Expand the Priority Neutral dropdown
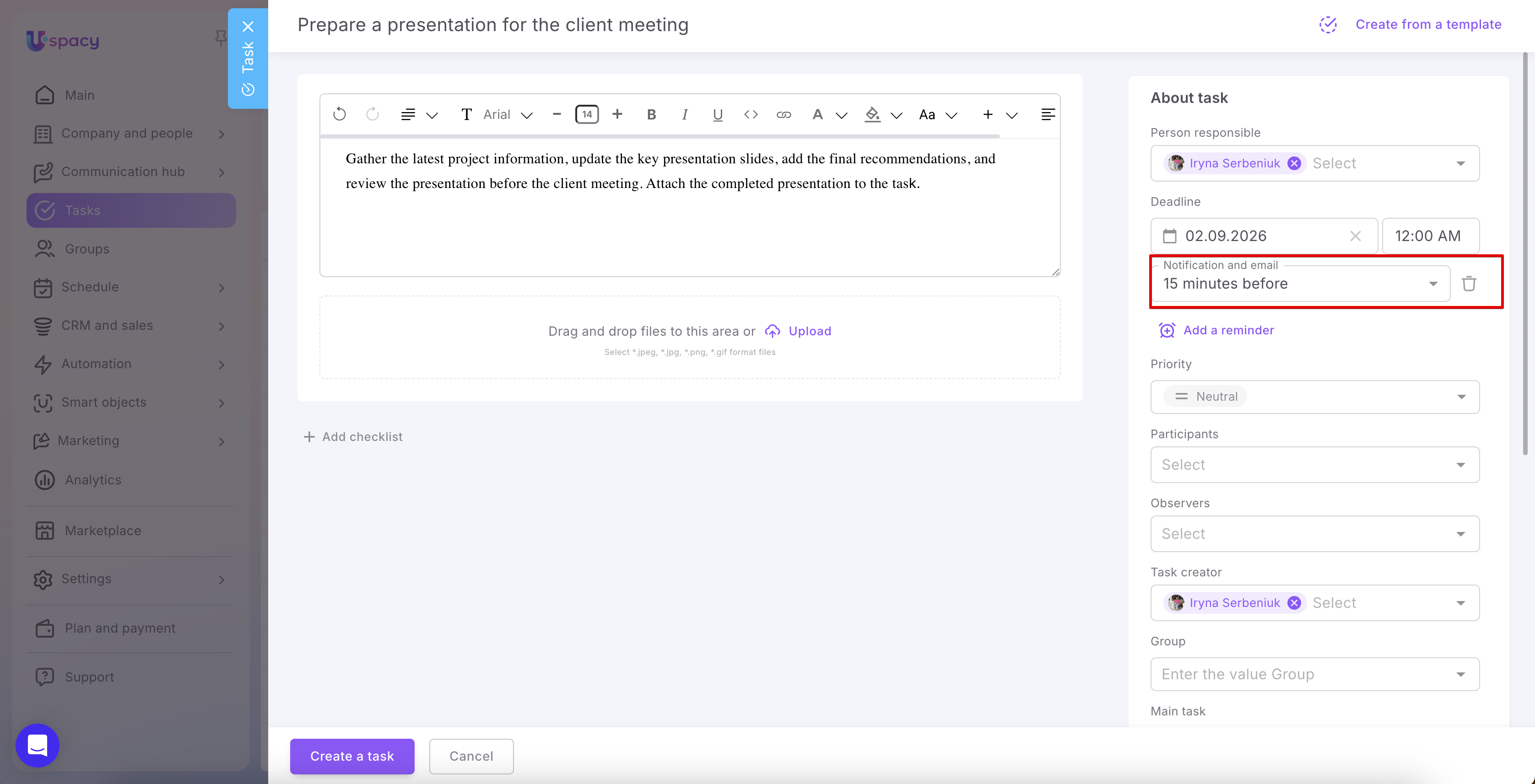 (1314, 397)
